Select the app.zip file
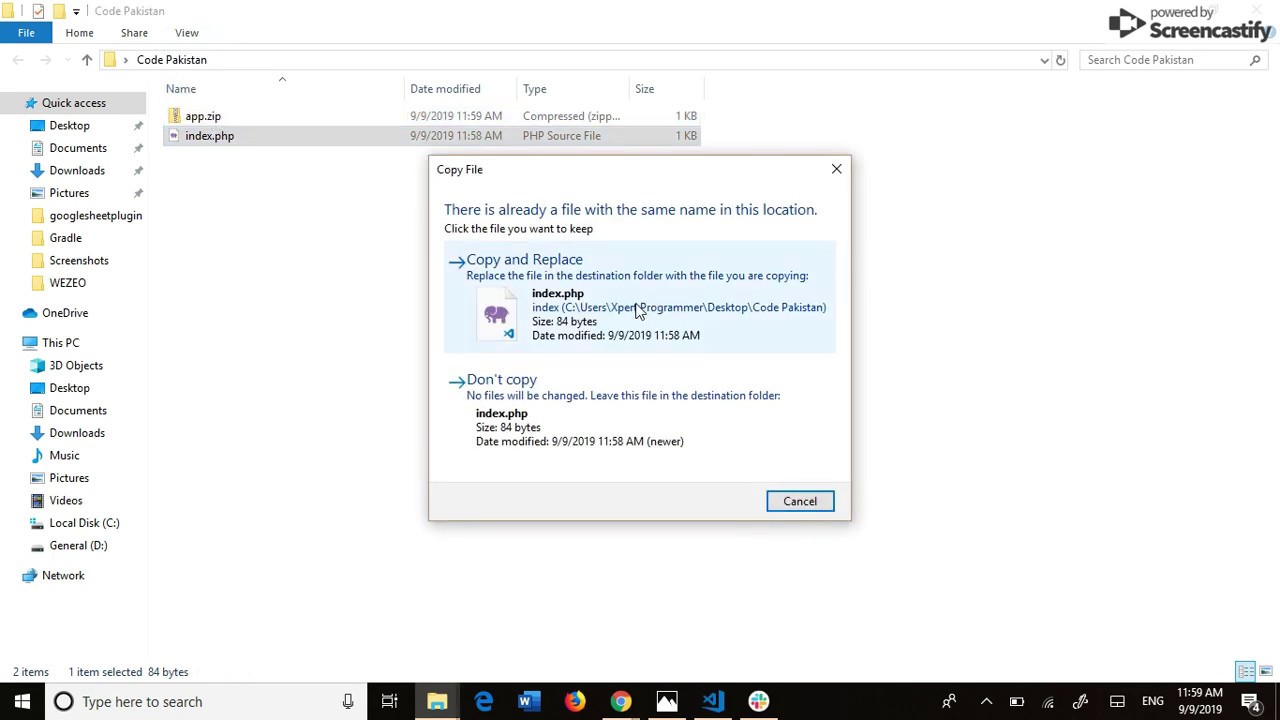 (431, 116)
